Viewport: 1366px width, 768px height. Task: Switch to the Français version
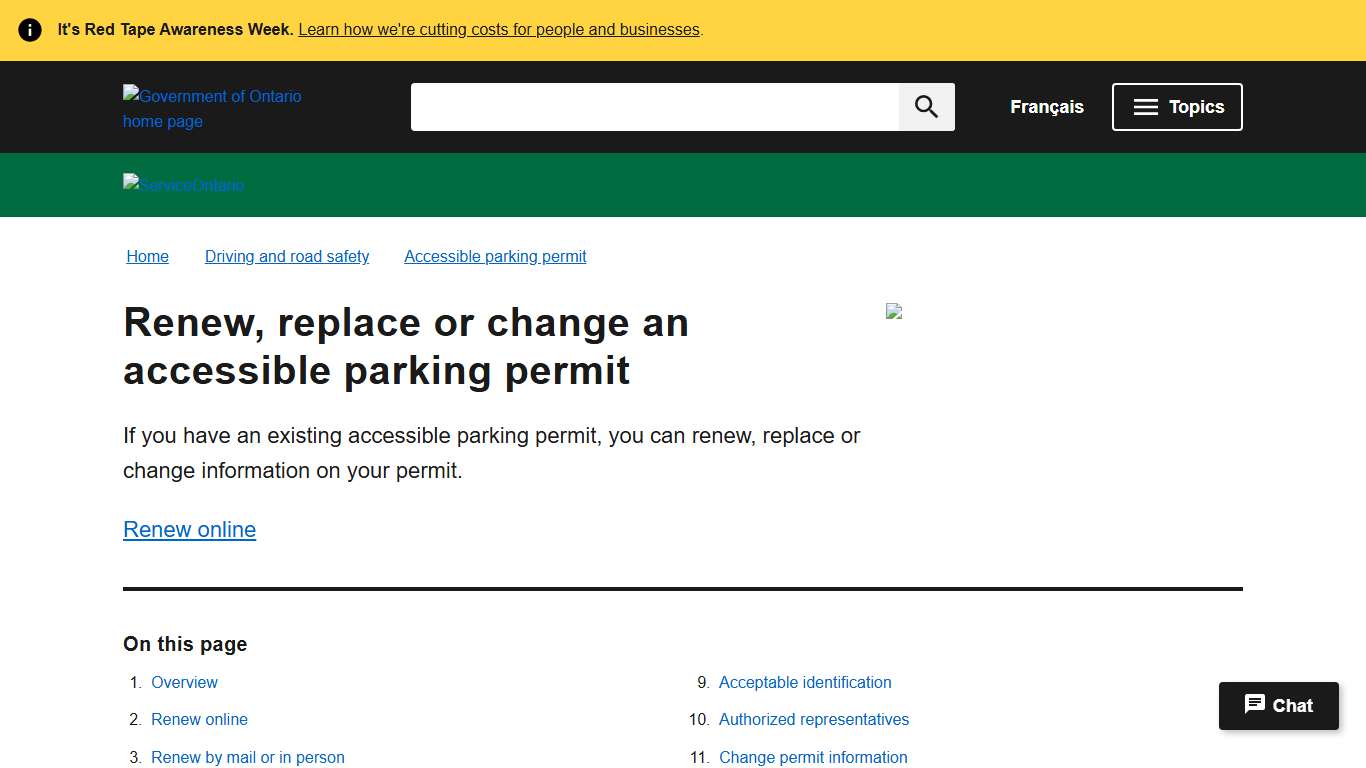[1046, 107]
